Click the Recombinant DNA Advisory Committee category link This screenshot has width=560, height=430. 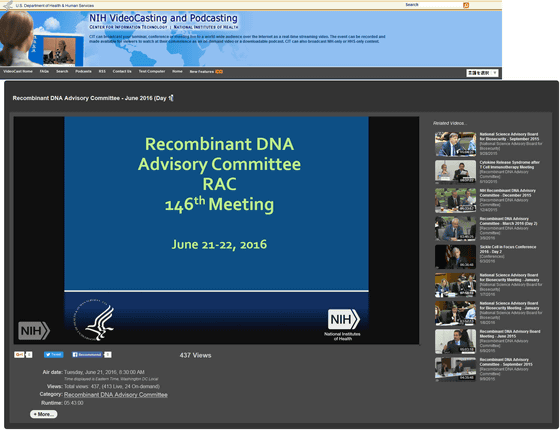click(x=116, y=395)
